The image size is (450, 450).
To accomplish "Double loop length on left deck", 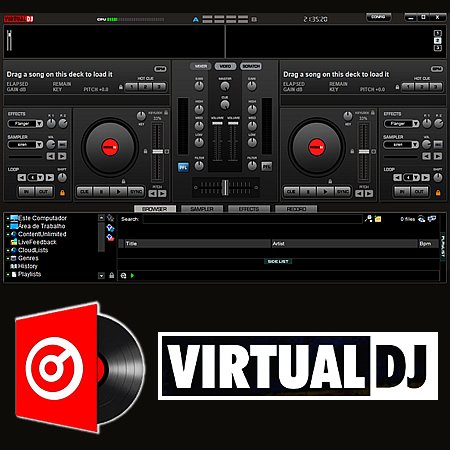I will click(50, 178).
